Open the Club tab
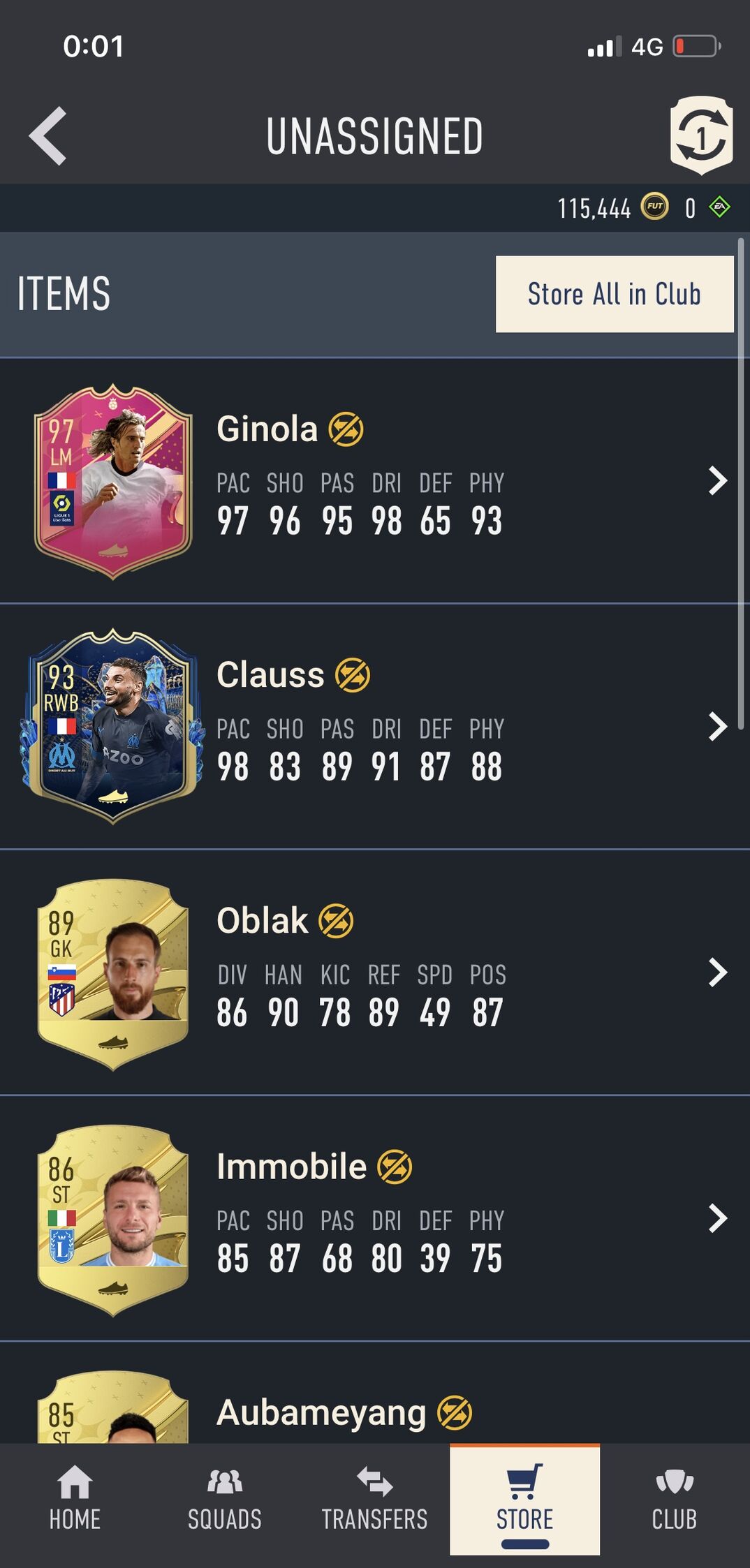This screenshot has height=1568, width=750. click(x=675, y=1498)
